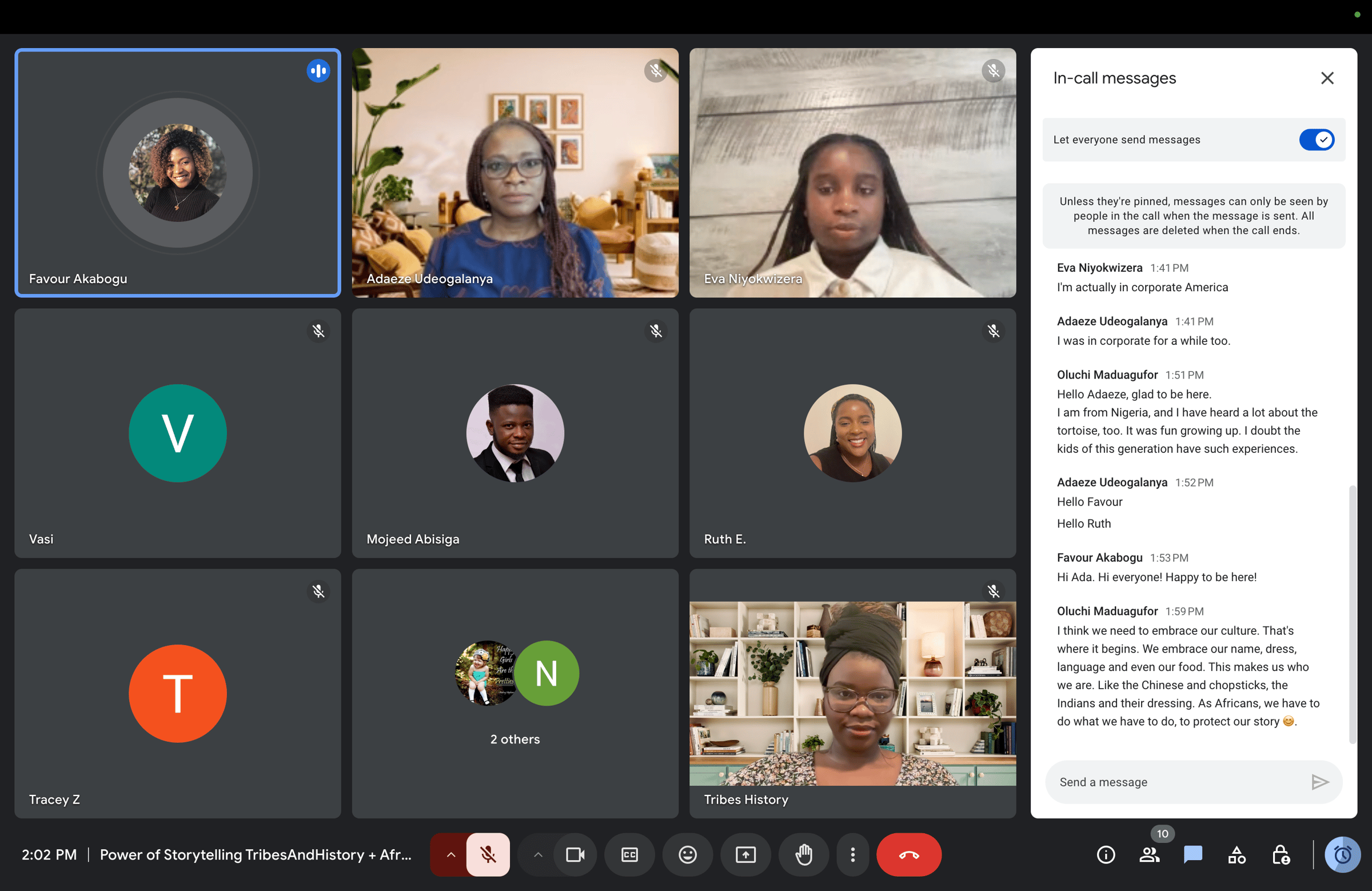Open the 2 others tile
The height and width of the screenshot is (891, 1372).
[x=515, y=693]
